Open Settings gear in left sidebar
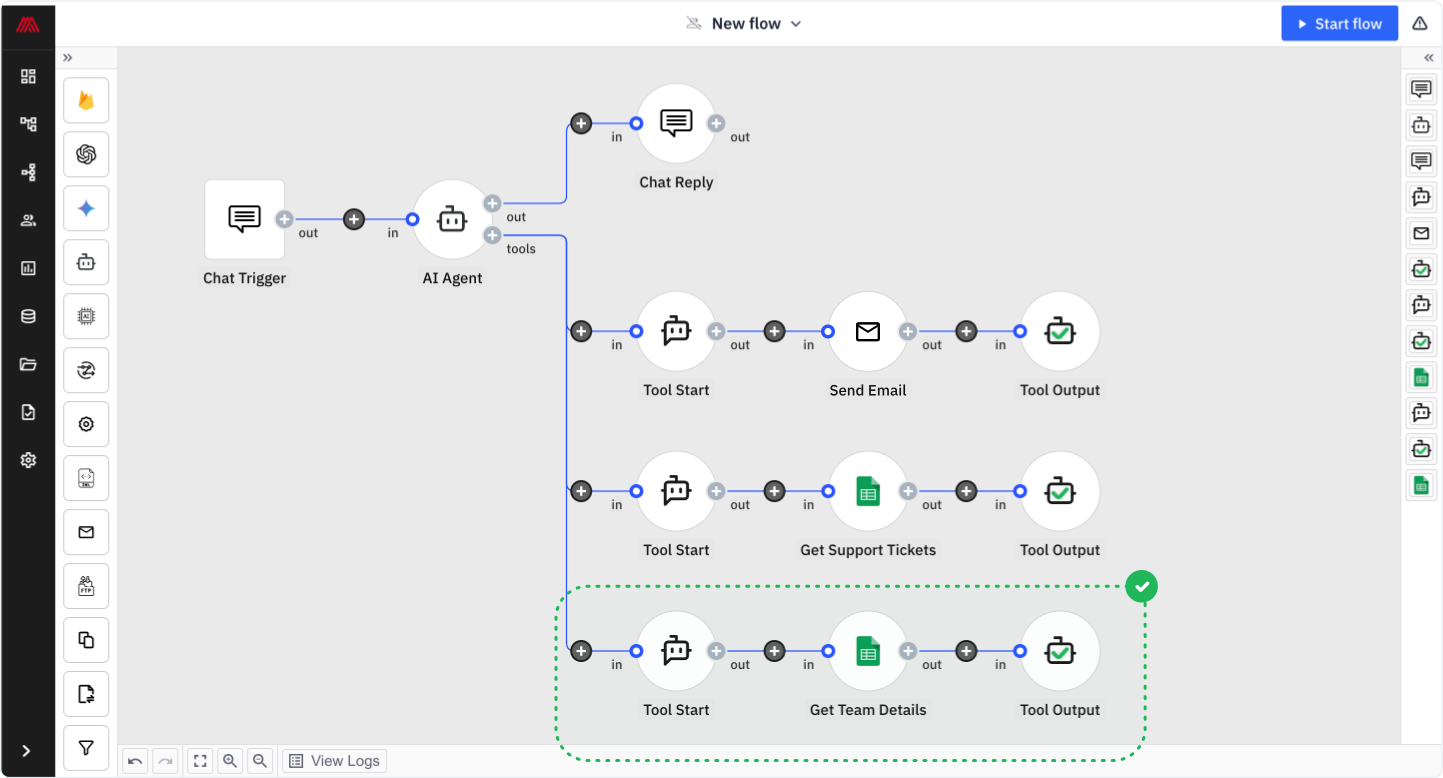This screenshot has height=778, width=1443. click(x=28, y=460)
